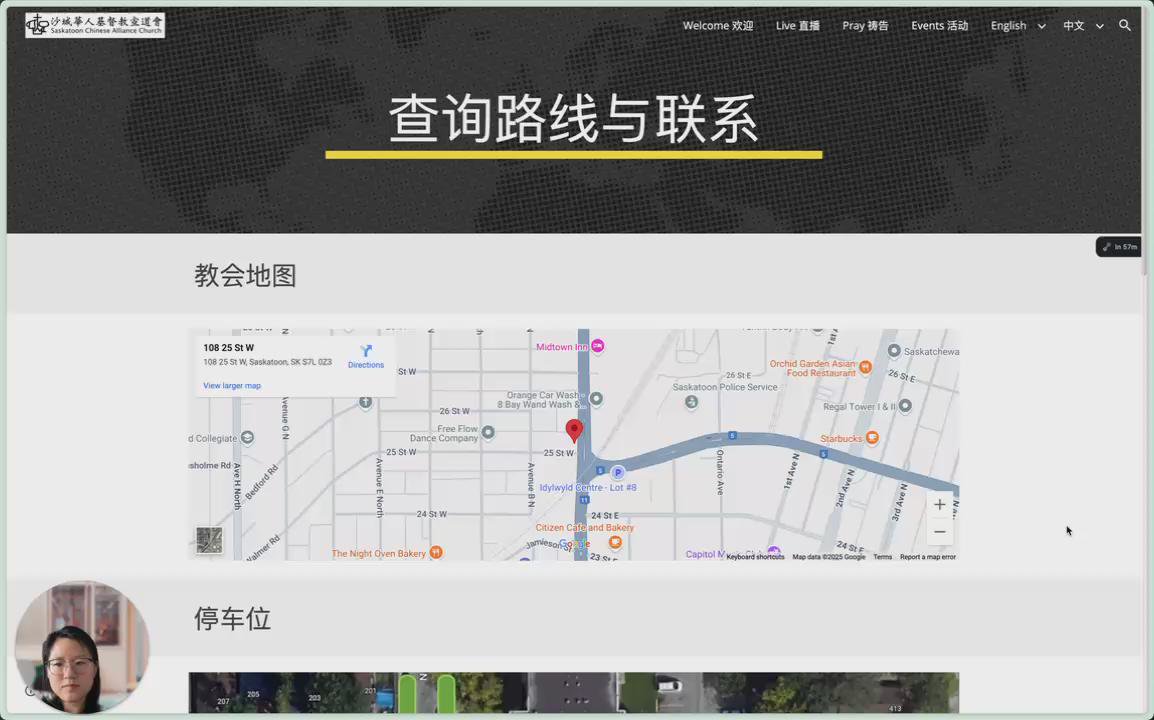Click the Saskatoon Chinese Alliance Church logo
Image resolution: width=1154 pixels, height=720 pixels.
(x=95, y=25)
